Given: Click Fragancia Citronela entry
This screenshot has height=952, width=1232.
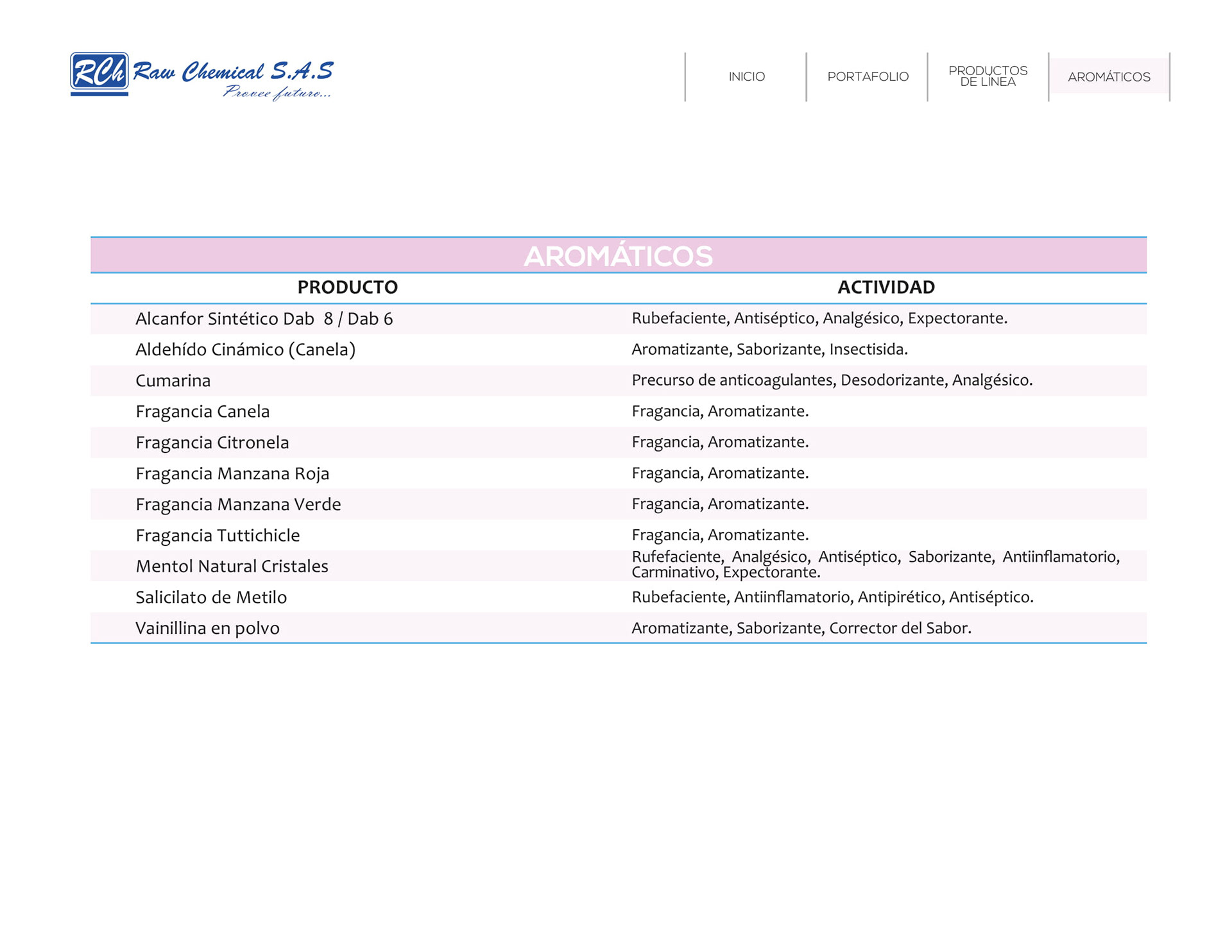Looking at the screenshot, I should pos(212,443).
